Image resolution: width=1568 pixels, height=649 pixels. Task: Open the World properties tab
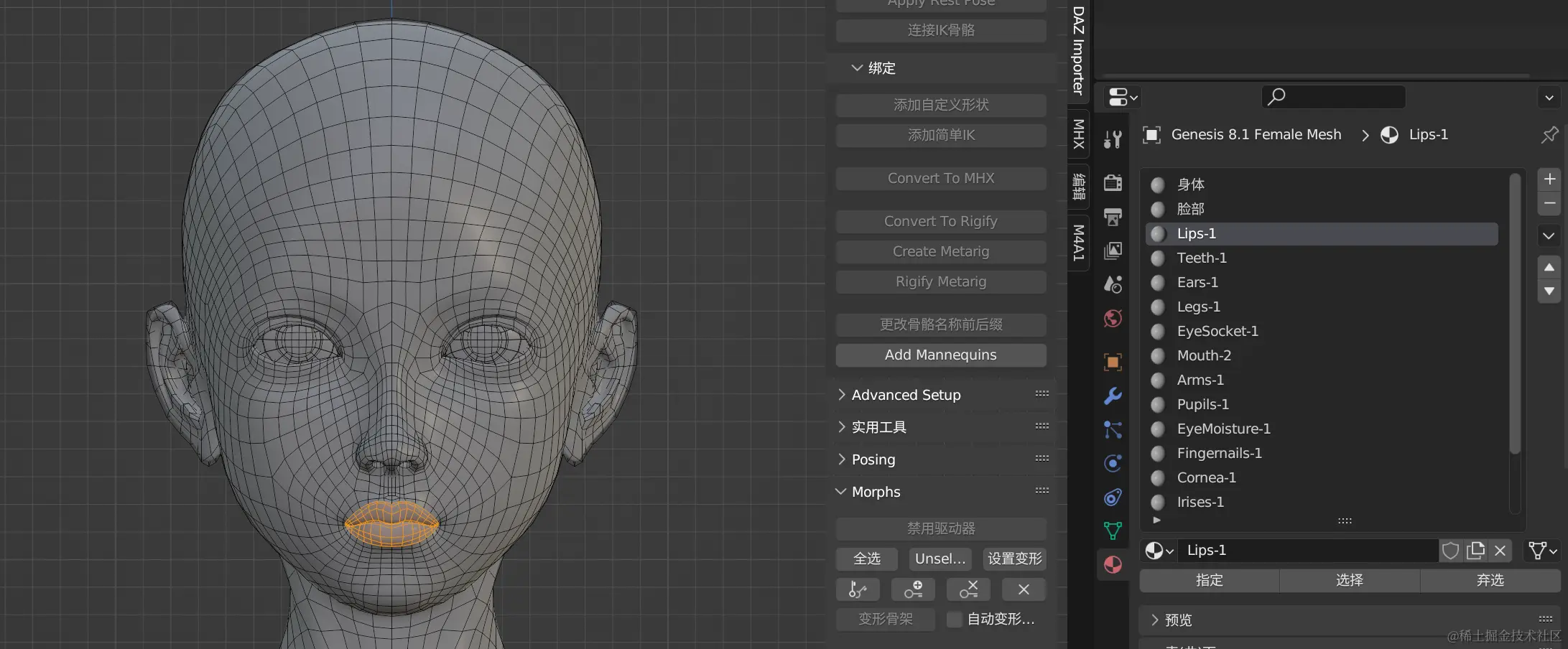pos(1113,318)
